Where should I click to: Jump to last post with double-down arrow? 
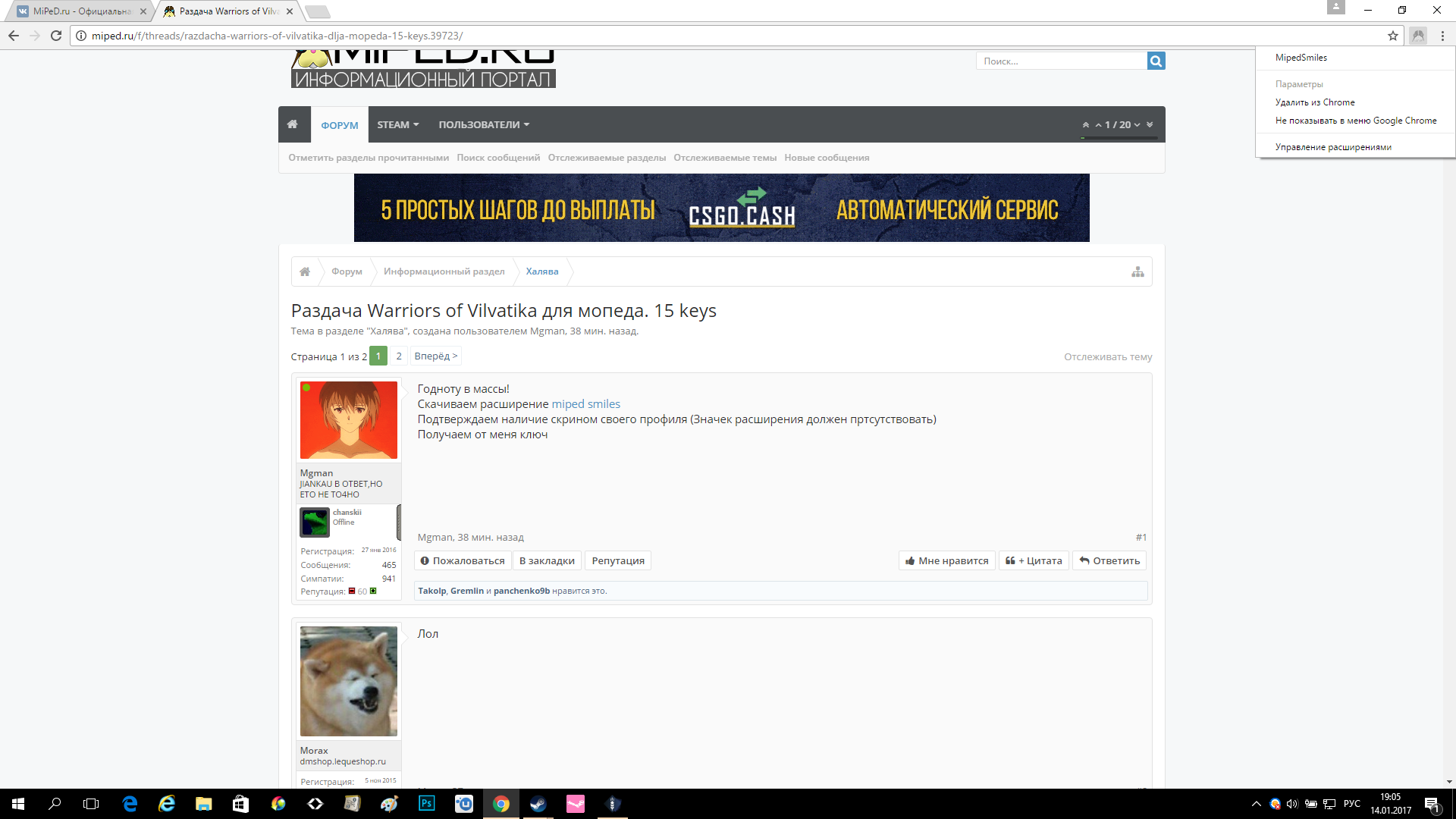tap(1150, 125)
